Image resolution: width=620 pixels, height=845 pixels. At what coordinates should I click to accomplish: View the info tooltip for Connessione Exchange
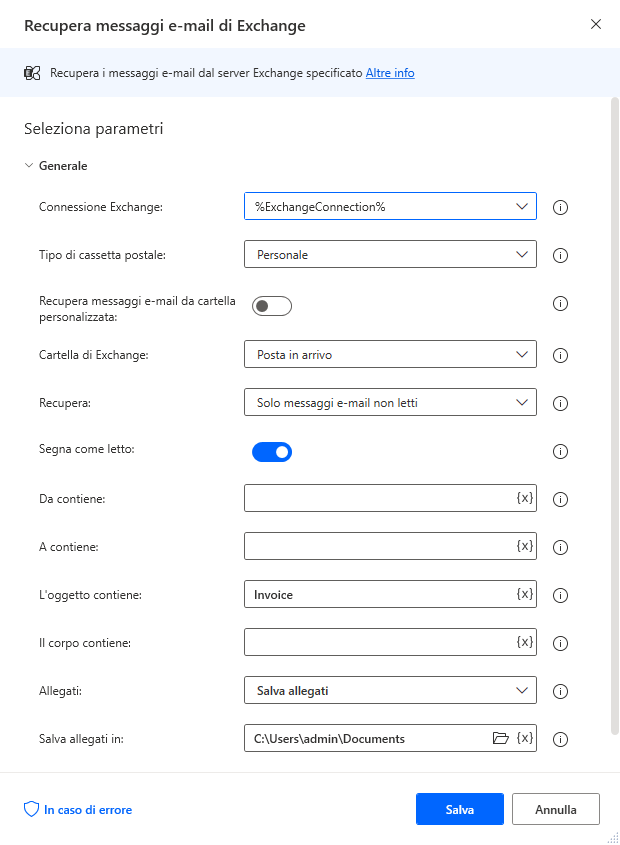click(560, 207)
